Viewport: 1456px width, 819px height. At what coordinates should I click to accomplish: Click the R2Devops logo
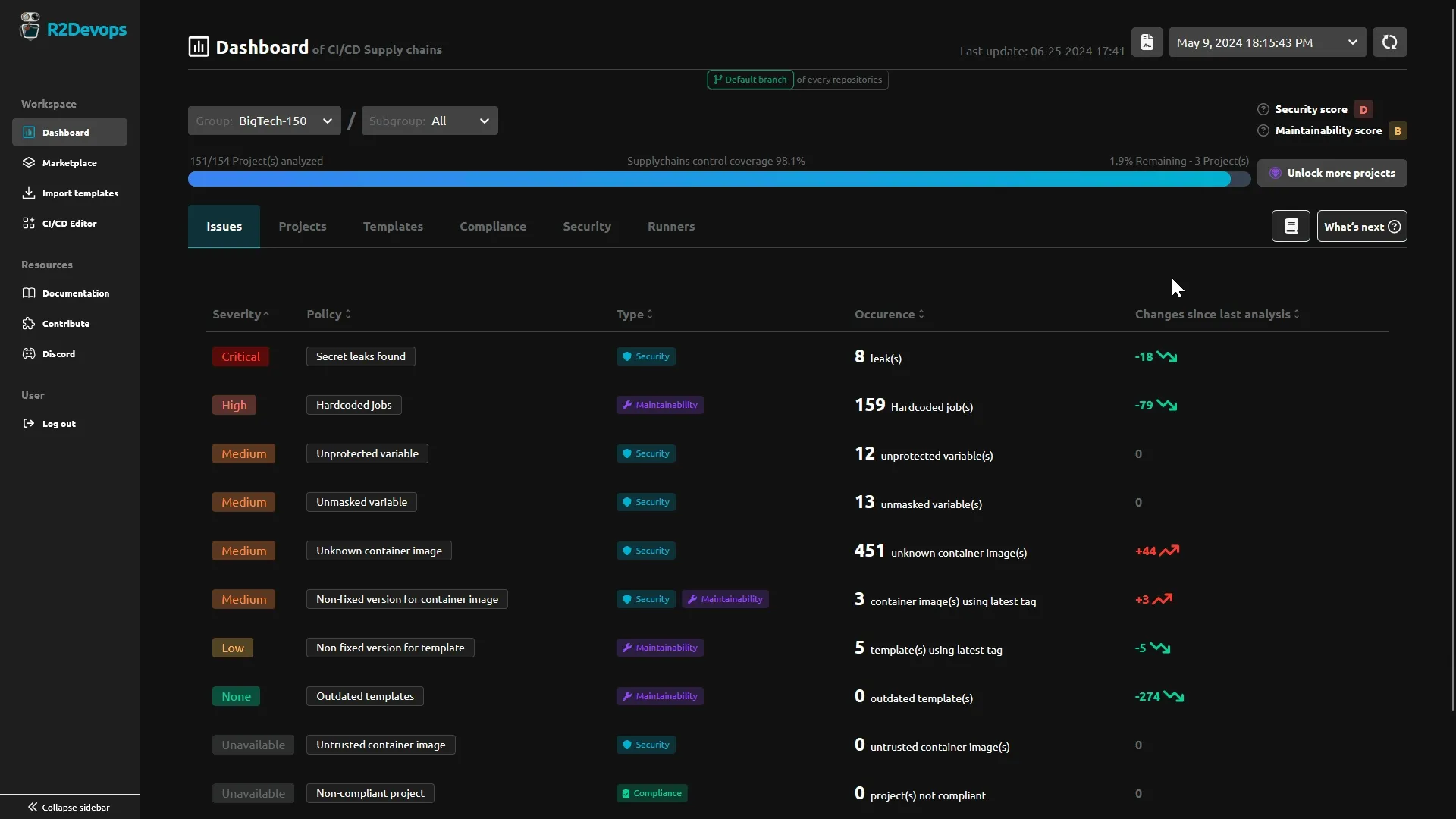point(73,28)
